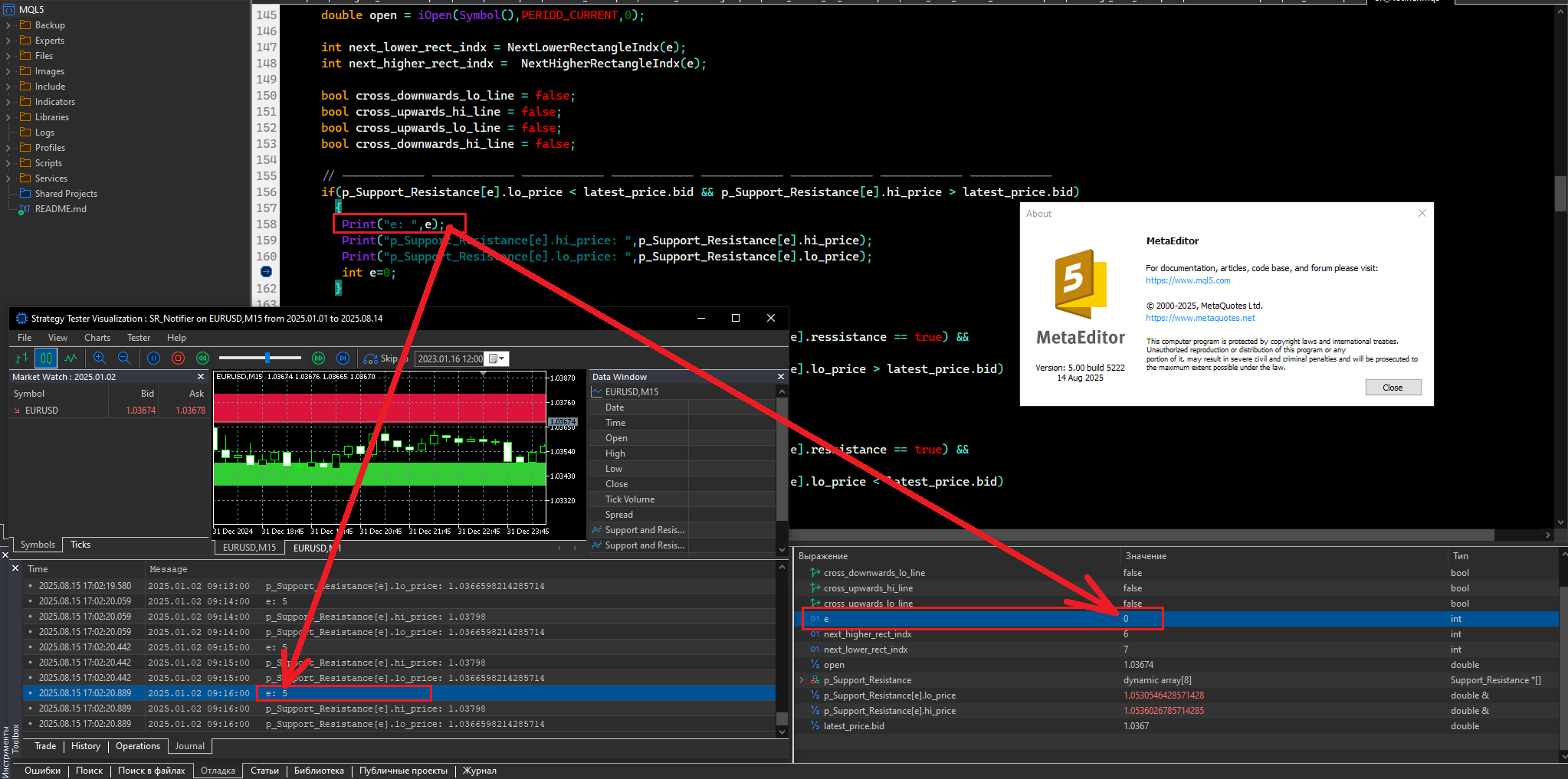Close the About MetaEditor dialog via Close button

point(1393,388)
